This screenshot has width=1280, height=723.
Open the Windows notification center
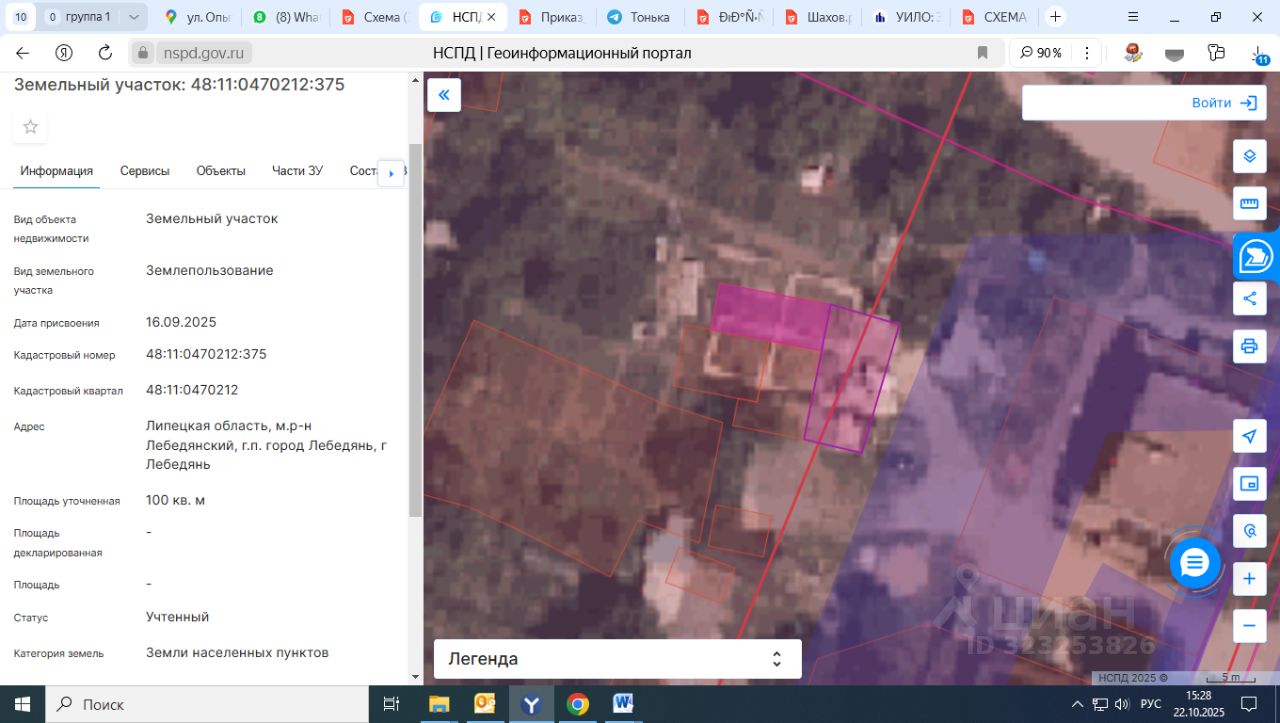[x=1249, y=704]
